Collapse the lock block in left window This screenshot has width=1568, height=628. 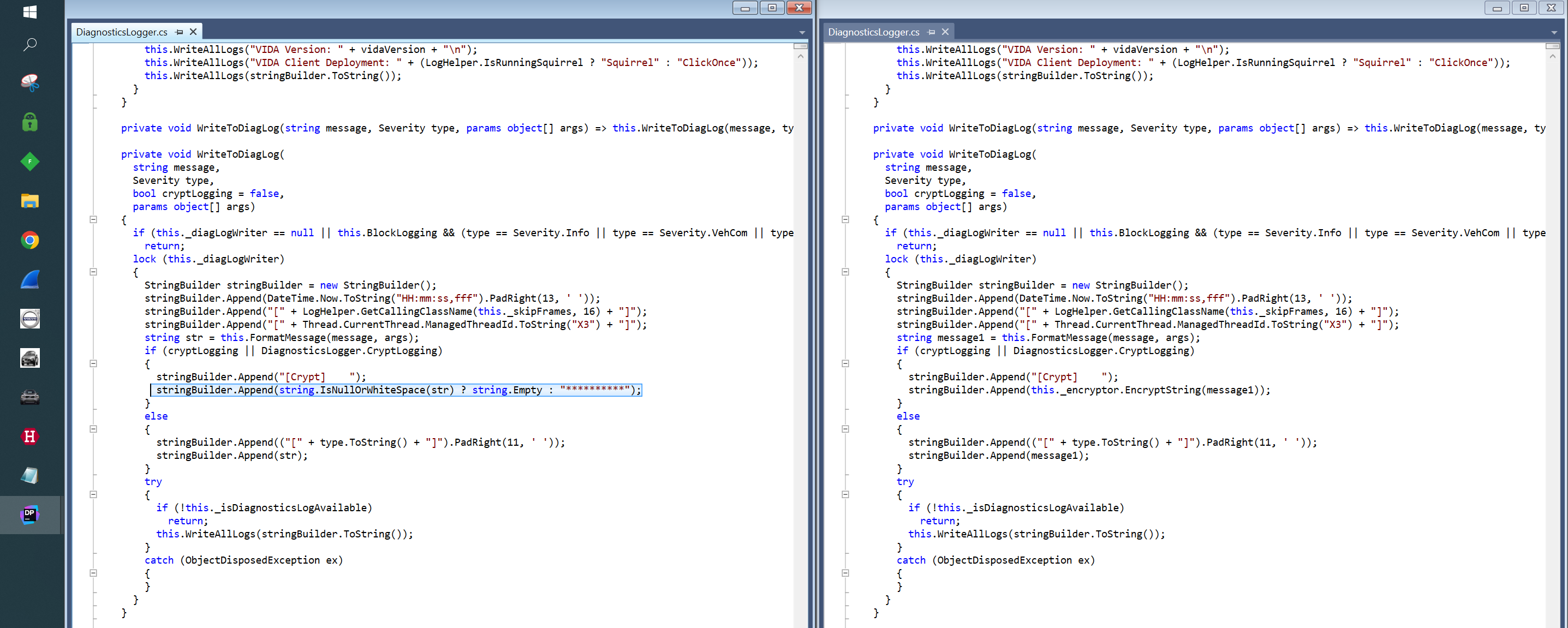pyautogui.click(x=93, y=272)
